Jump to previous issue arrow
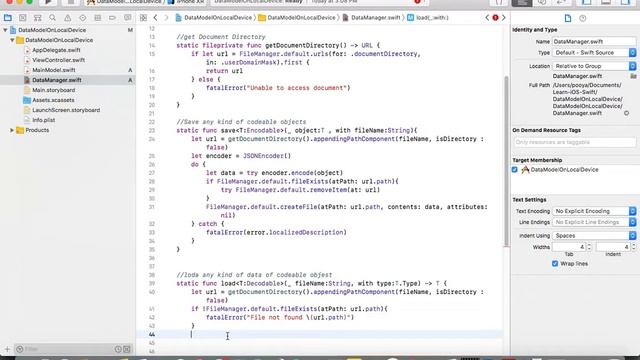This screenshot has width=640, height=360. click(487, 18)
